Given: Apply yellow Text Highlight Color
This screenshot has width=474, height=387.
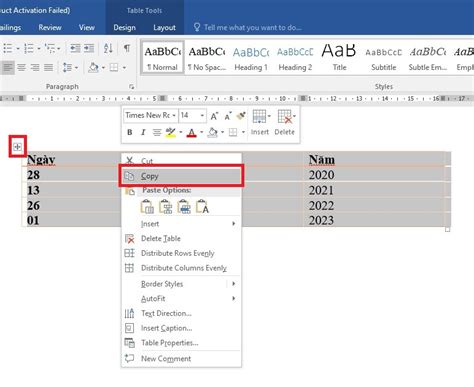Looking at the screenshot, I should (171, 132).
